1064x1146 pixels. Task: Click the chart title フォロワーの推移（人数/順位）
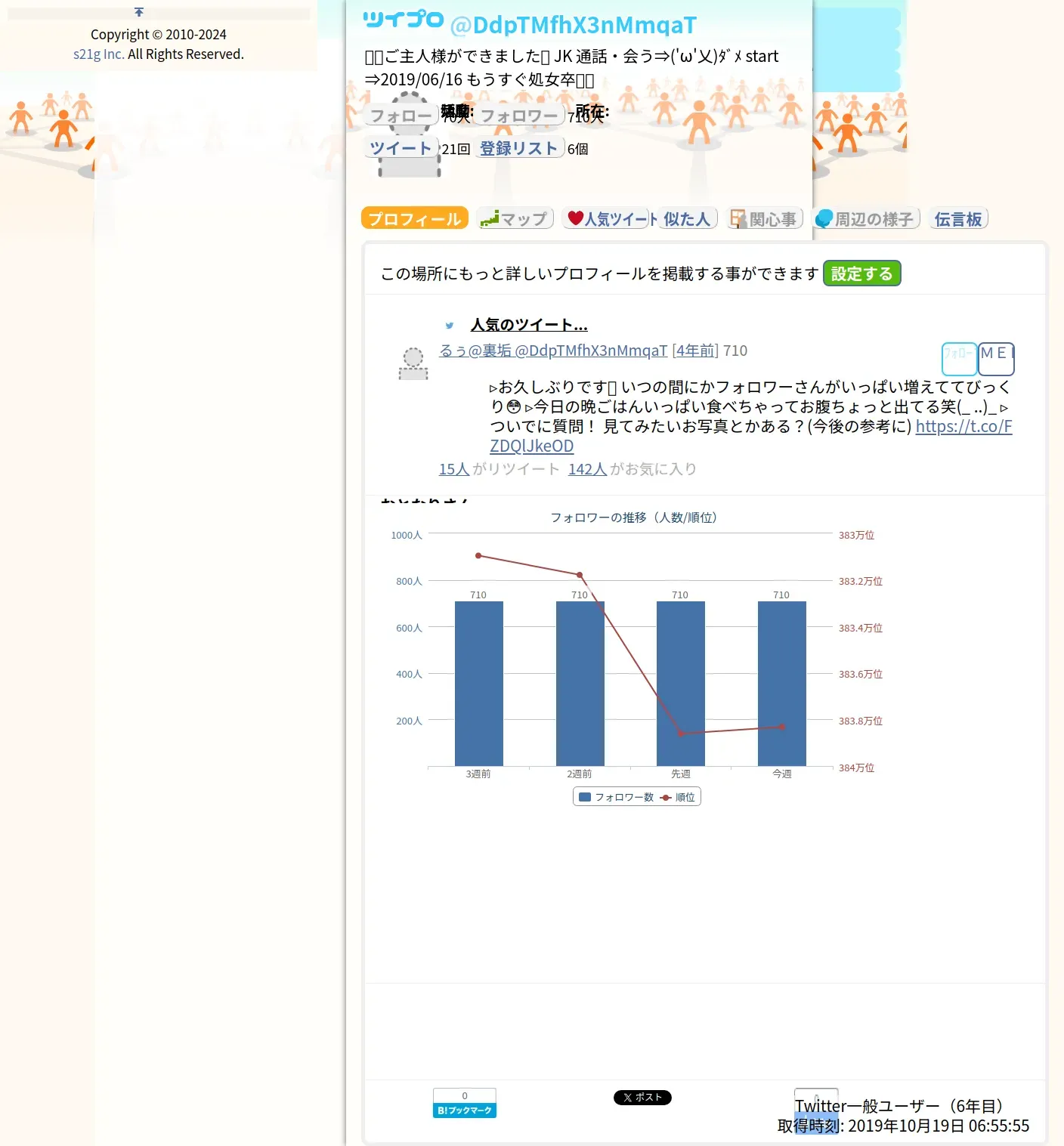pos(633,517)
